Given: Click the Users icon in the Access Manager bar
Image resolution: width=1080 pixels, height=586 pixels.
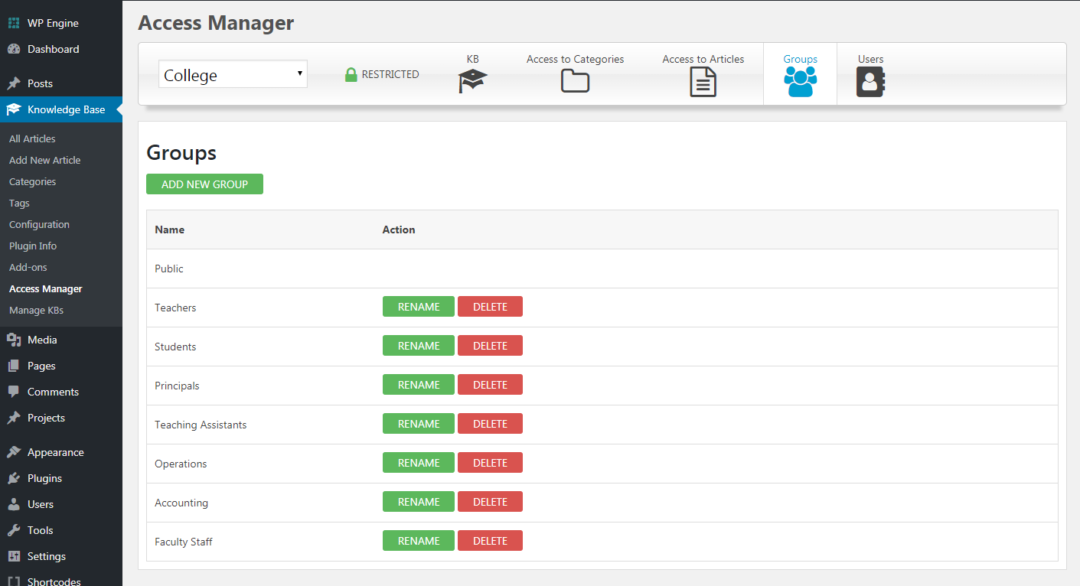Looking at the screenshot, I should tap(869, 81).
